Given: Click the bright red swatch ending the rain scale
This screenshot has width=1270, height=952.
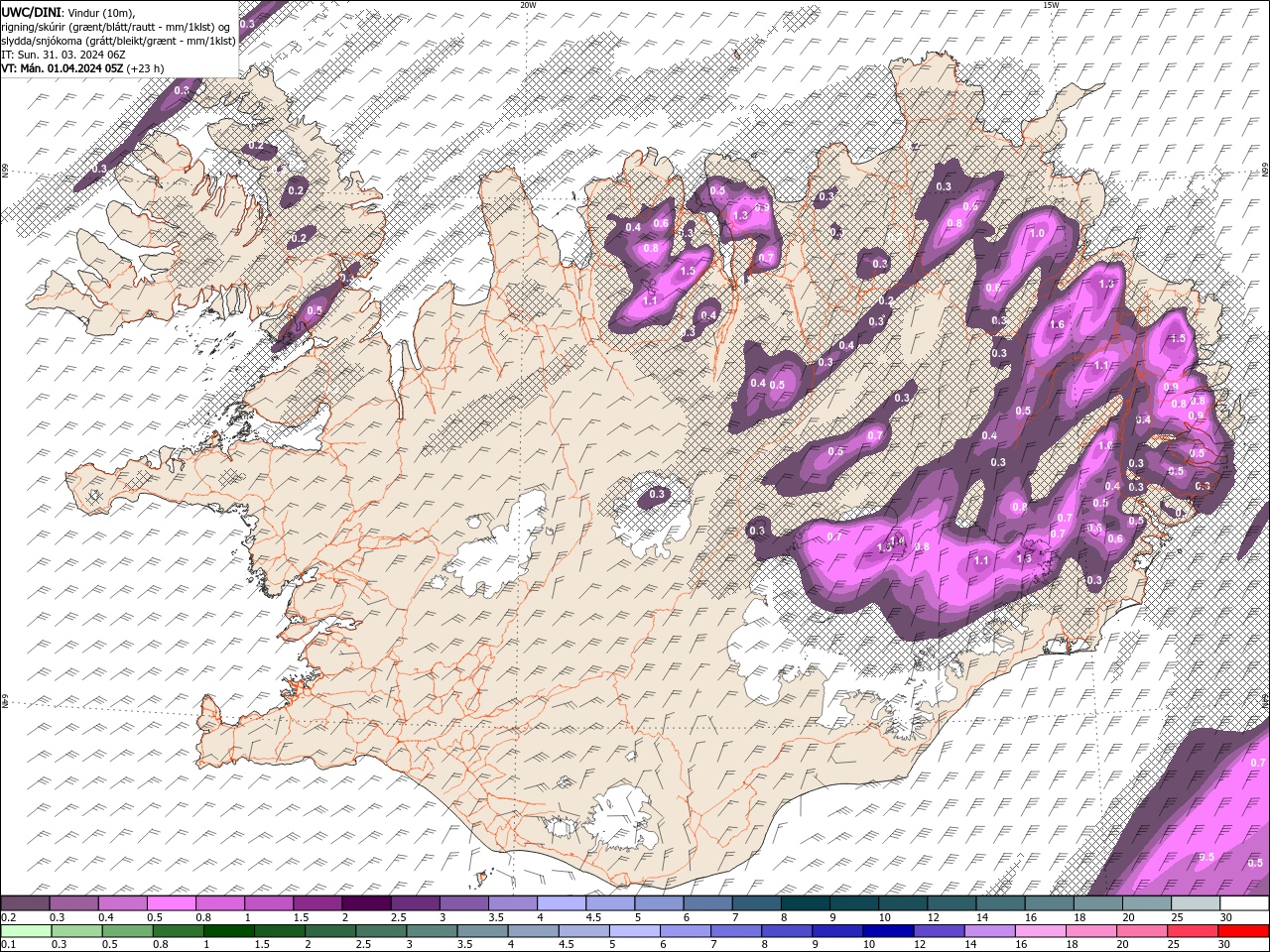Looking at the screenshot, I should click(1244, 931).
